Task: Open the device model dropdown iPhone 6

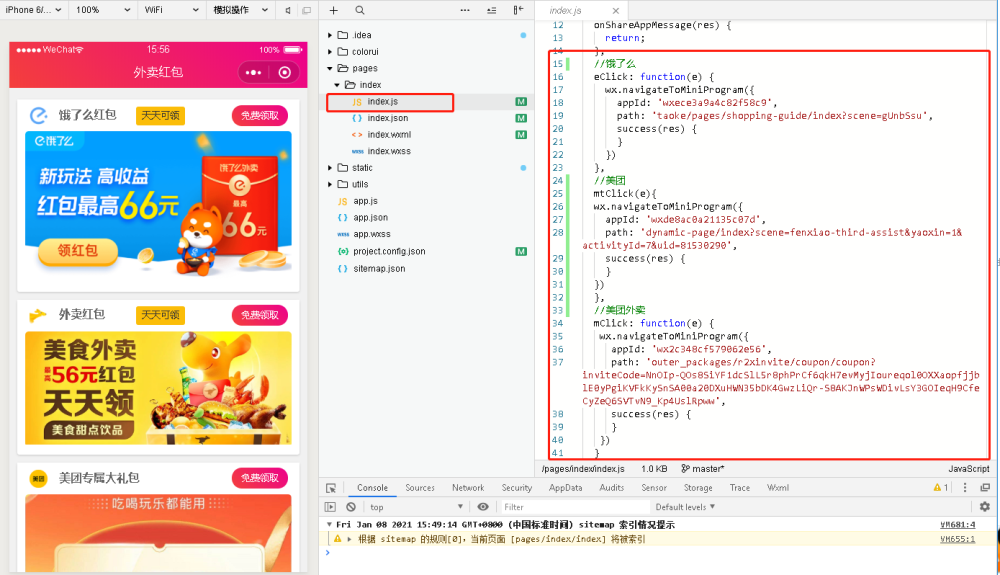Action: point(34,10)
